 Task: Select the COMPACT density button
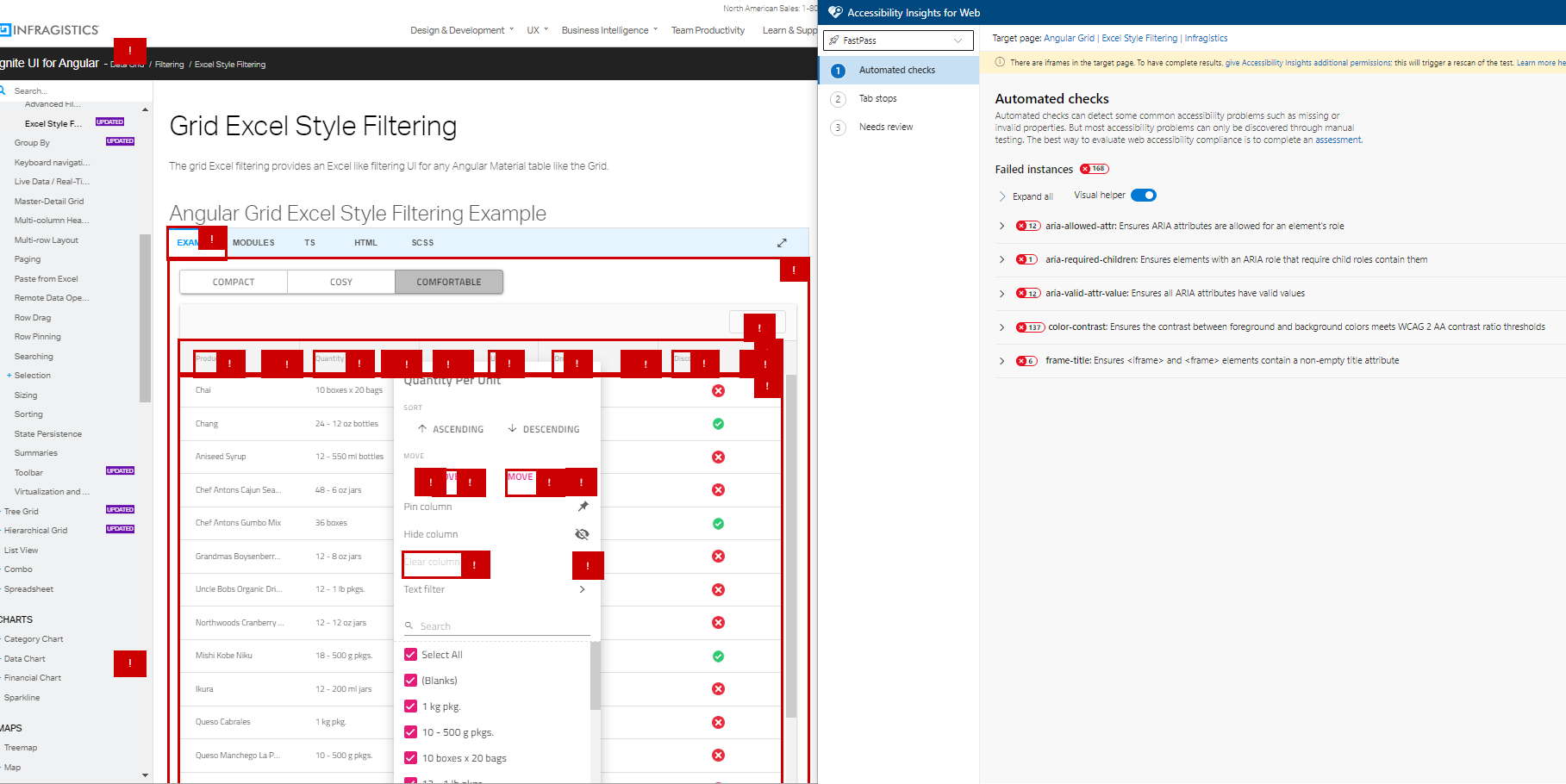(233, 282)
